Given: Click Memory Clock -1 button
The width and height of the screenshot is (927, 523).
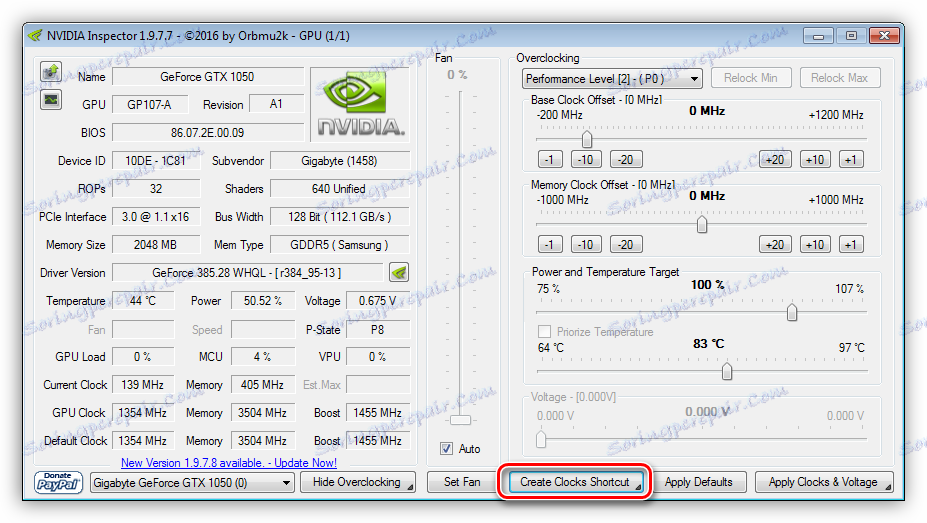Looking at the screenshot, I should (550, 245).
